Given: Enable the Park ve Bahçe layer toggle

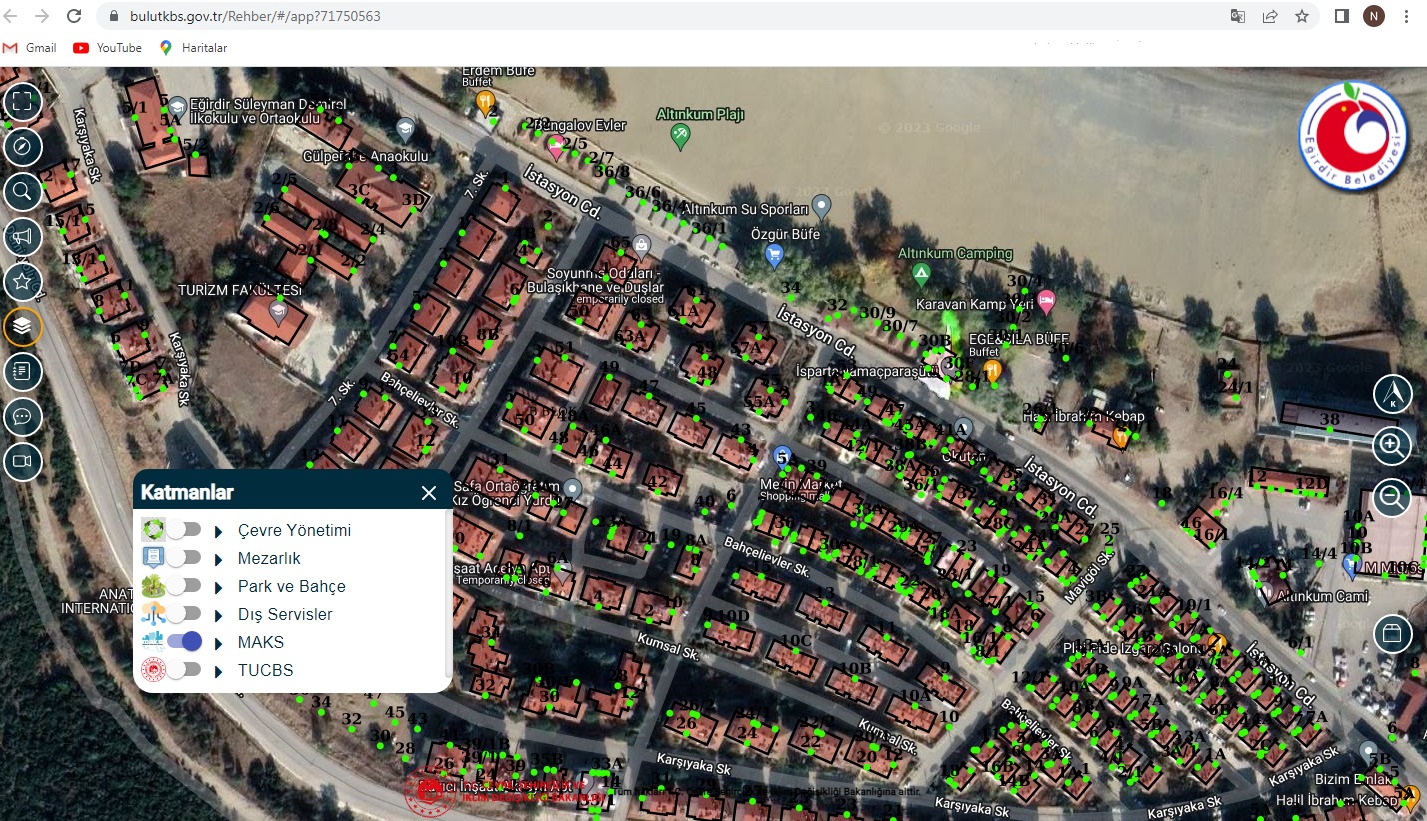Looking at the screenshot, I should click(184, 586).
